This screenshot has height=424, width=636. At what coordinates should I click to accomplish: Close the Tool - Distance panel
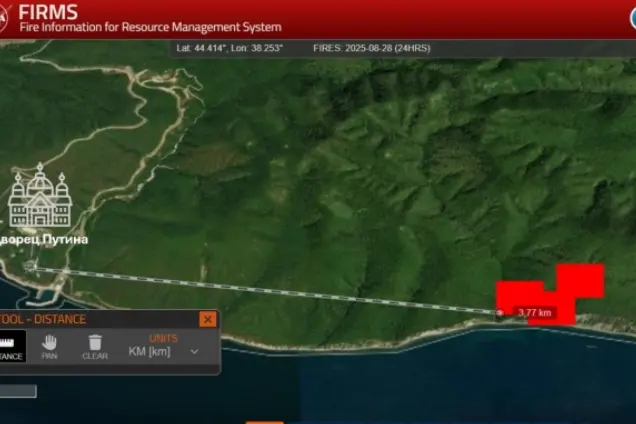[x=208, y=320]
